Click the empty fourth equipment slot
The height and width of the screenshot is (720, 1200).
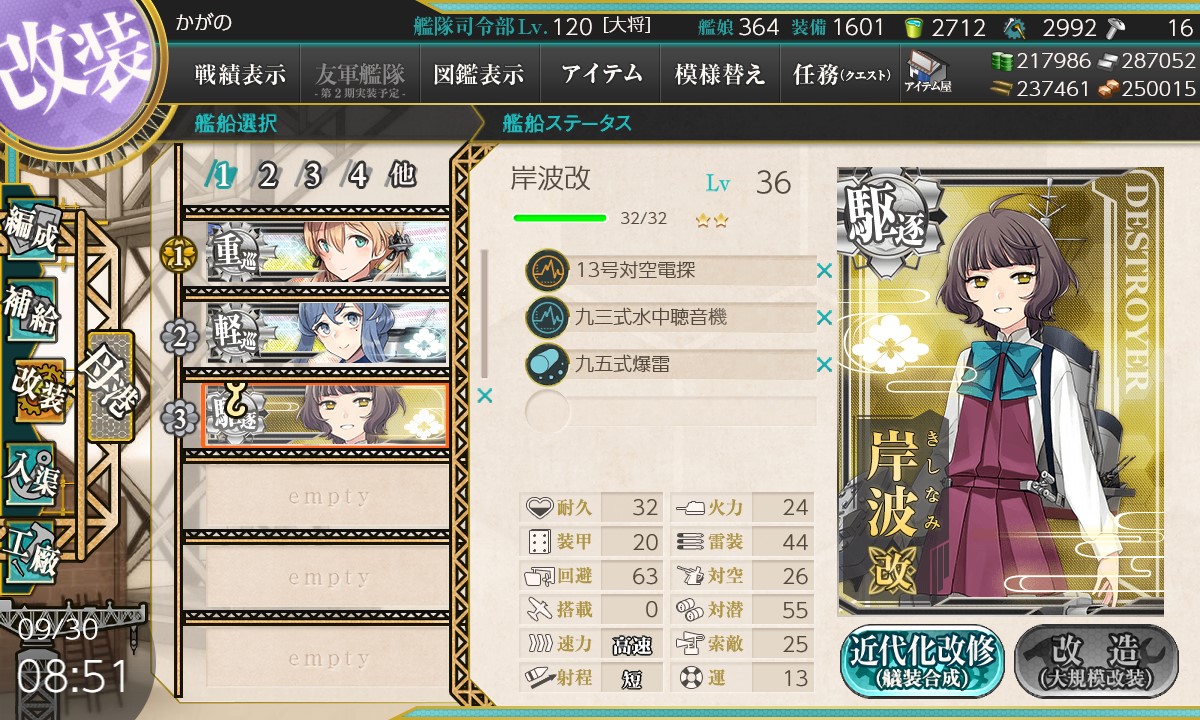point(670,411)
